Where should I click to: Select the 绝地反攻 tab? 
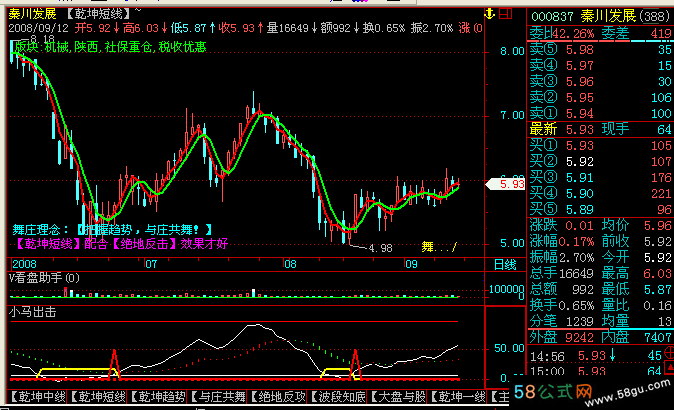[x=278, y=397]
